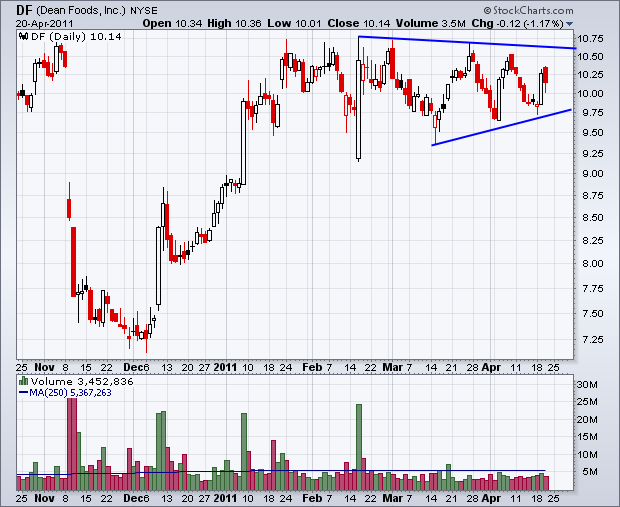Click the 7.25 price axis label
This screenshot has width=620, height=507.
593,340
